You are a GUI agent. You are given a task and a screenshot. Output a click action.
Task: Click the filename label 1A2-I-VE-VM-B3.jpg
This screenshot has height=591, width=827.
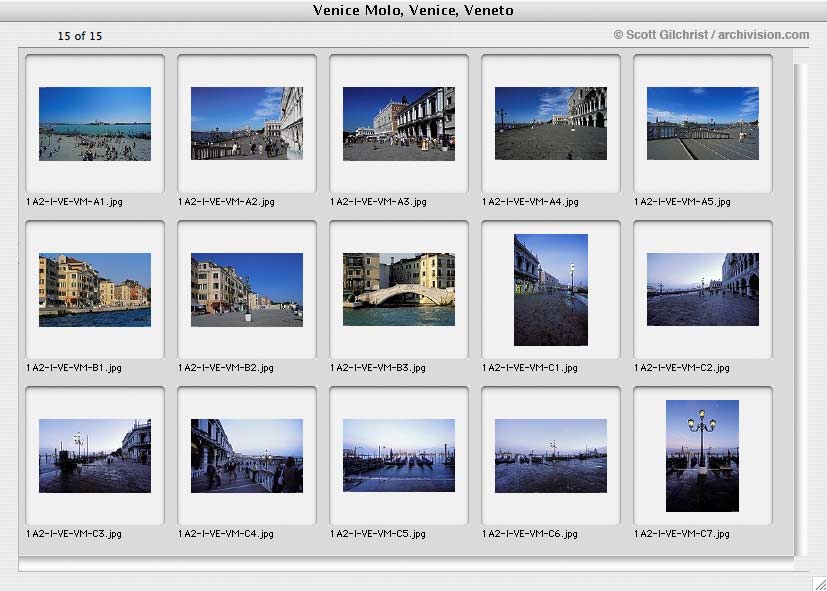[x=378, y=368]
